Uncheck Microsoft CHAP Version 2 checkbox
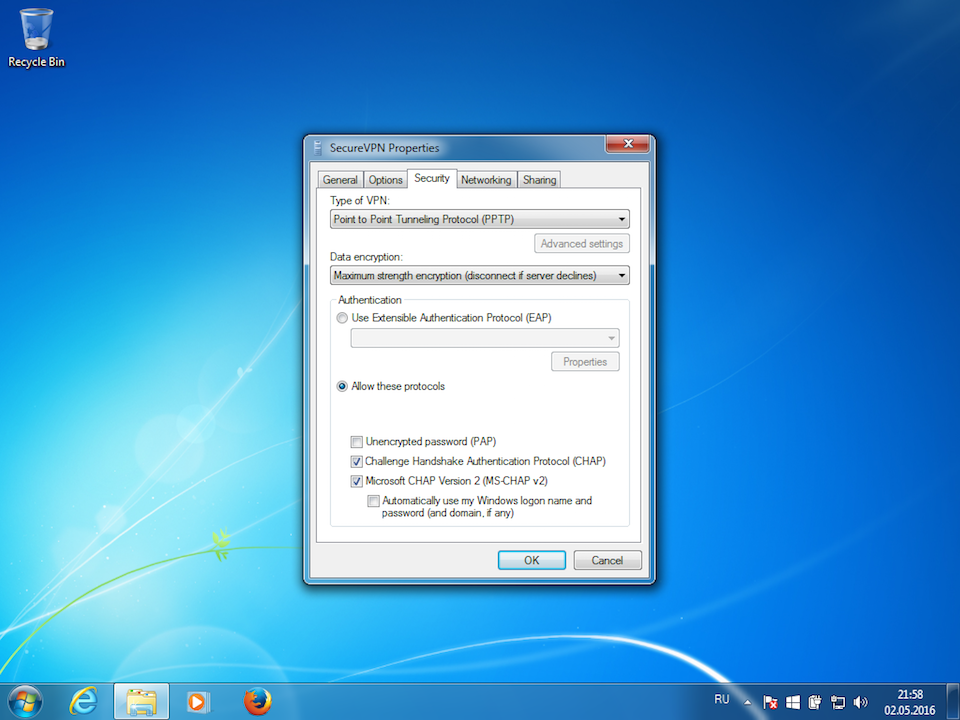960x720 pixels. click(356, 481)
